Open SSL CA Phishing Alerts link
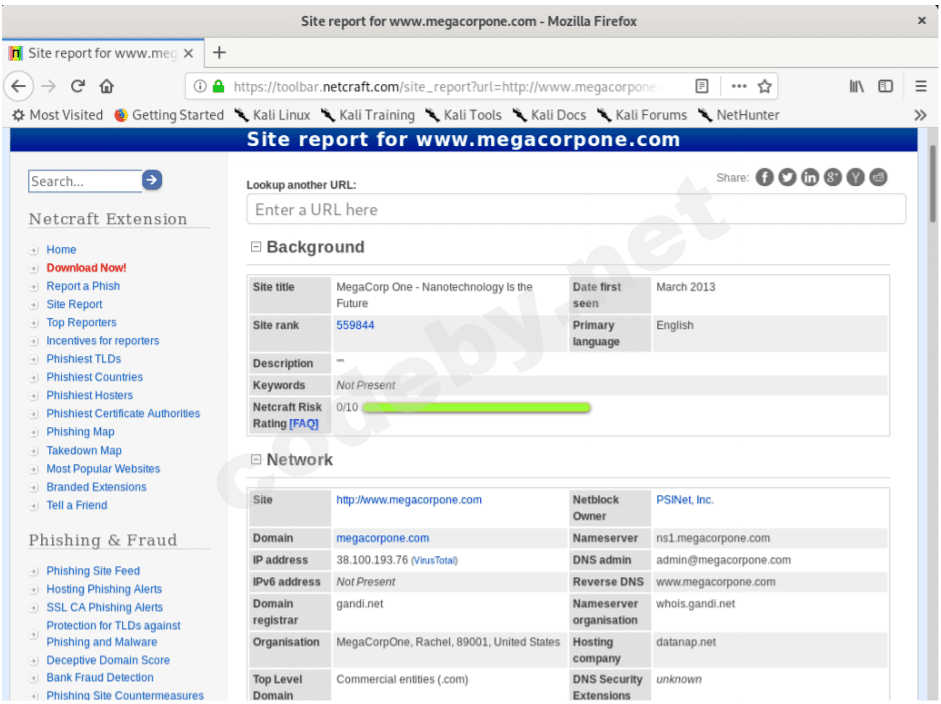The height and width of the screenshot is (704, 941). pyautogui.click(x=104, y=607)
